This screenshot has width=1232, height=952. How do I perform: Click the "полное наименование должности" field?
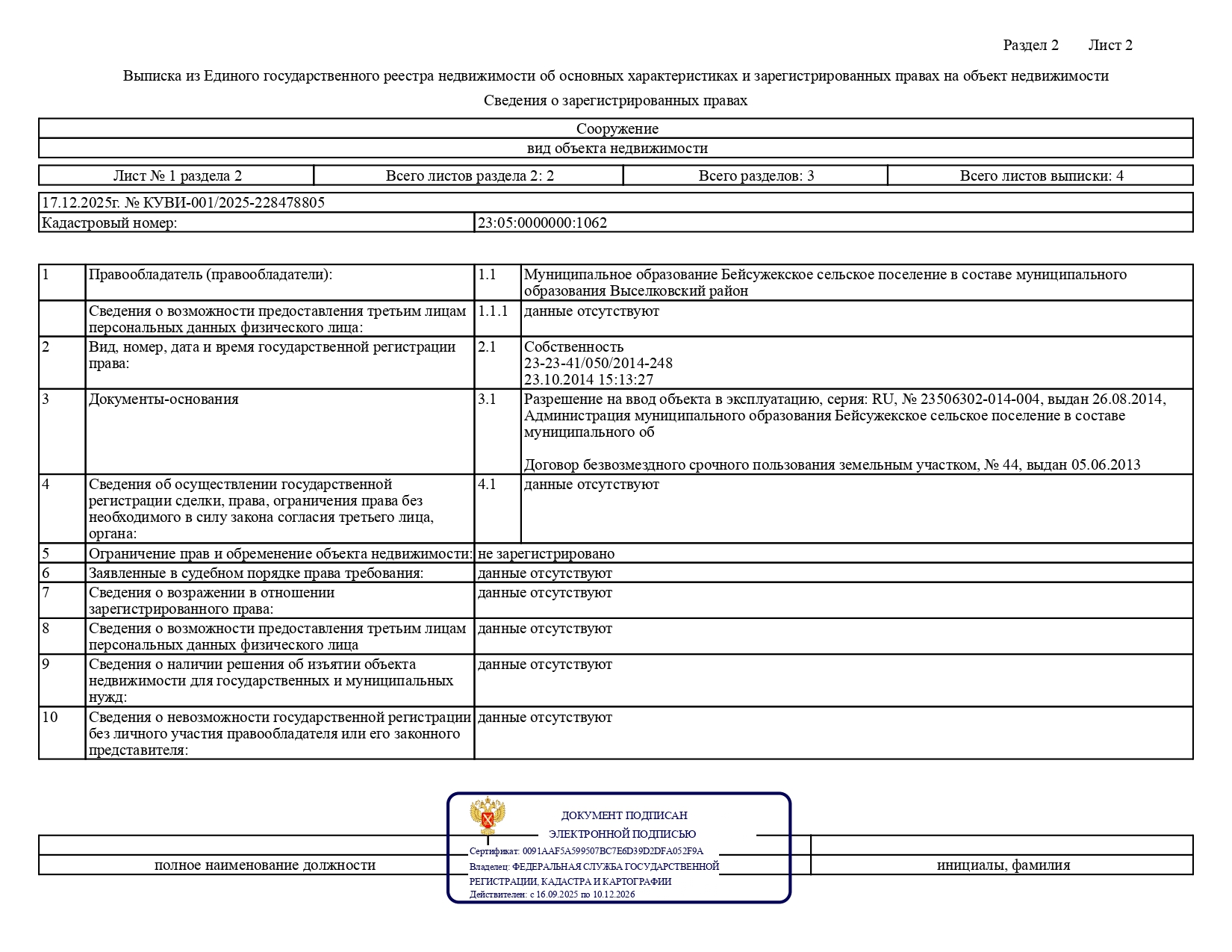pos(265,865)
